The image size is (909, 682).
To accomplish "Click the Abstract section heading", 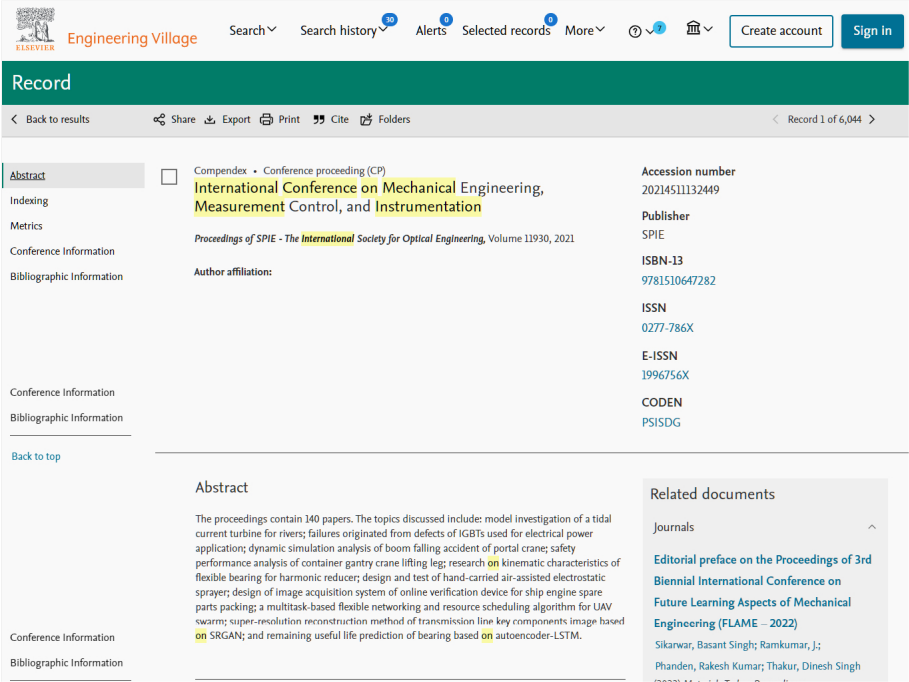I will 221,487.
